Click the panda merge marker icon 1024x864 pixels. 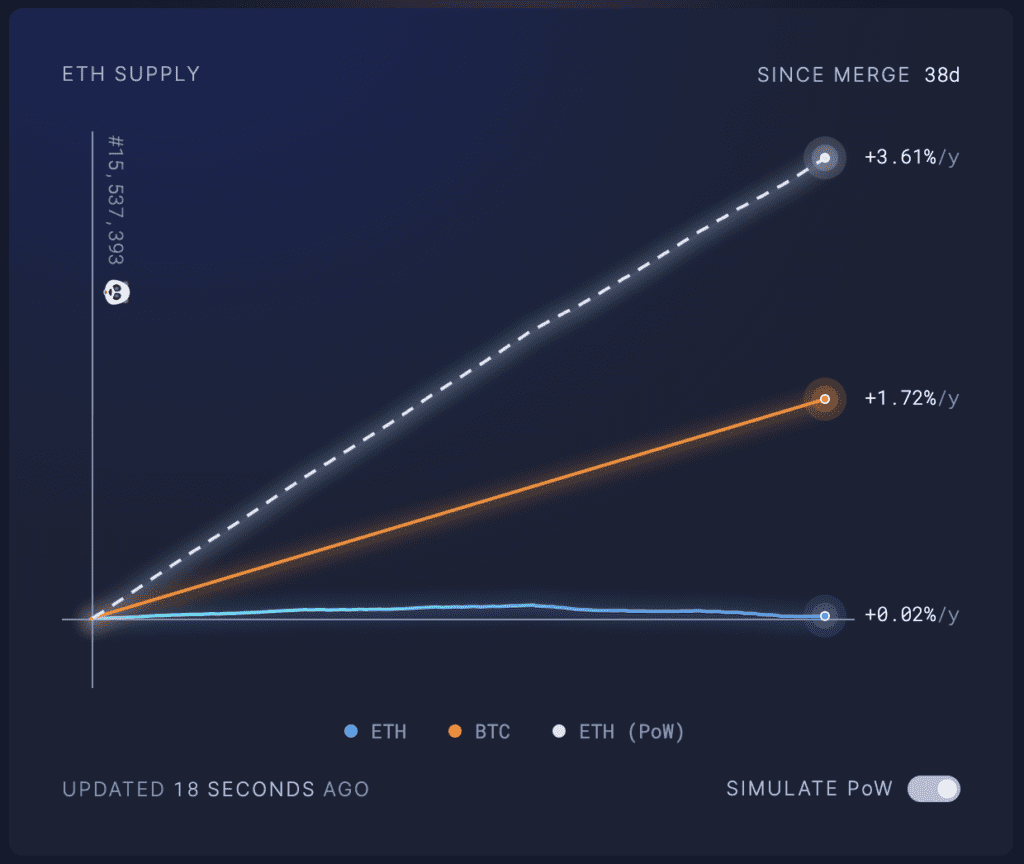[x=117, y=292]
